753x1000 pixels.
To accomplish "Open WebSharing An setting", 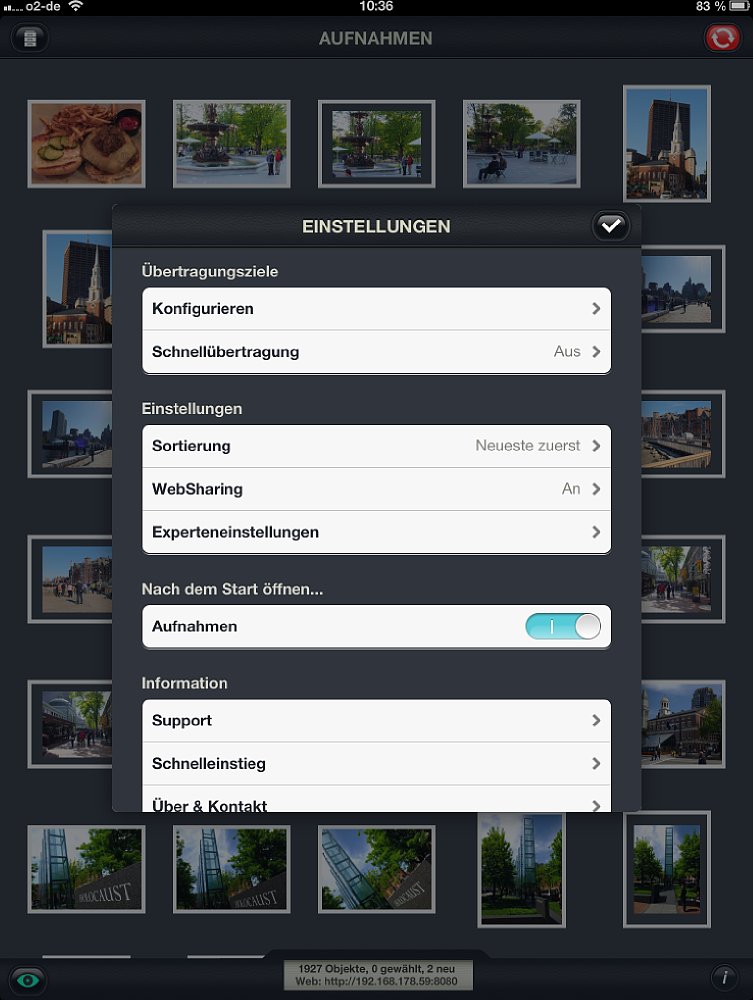I will (x=376, y=489).
